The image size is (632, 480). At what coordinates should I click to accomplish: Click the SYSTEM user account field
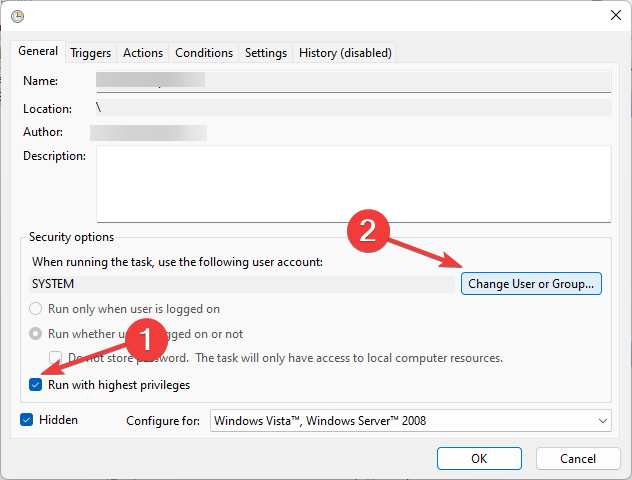pos(242,284)
